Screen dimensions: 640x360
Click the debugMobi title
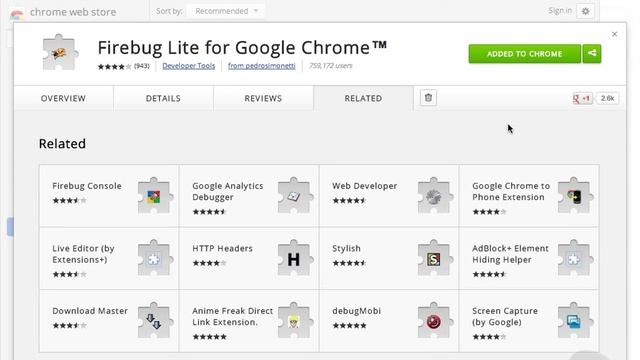coord(356,311)
